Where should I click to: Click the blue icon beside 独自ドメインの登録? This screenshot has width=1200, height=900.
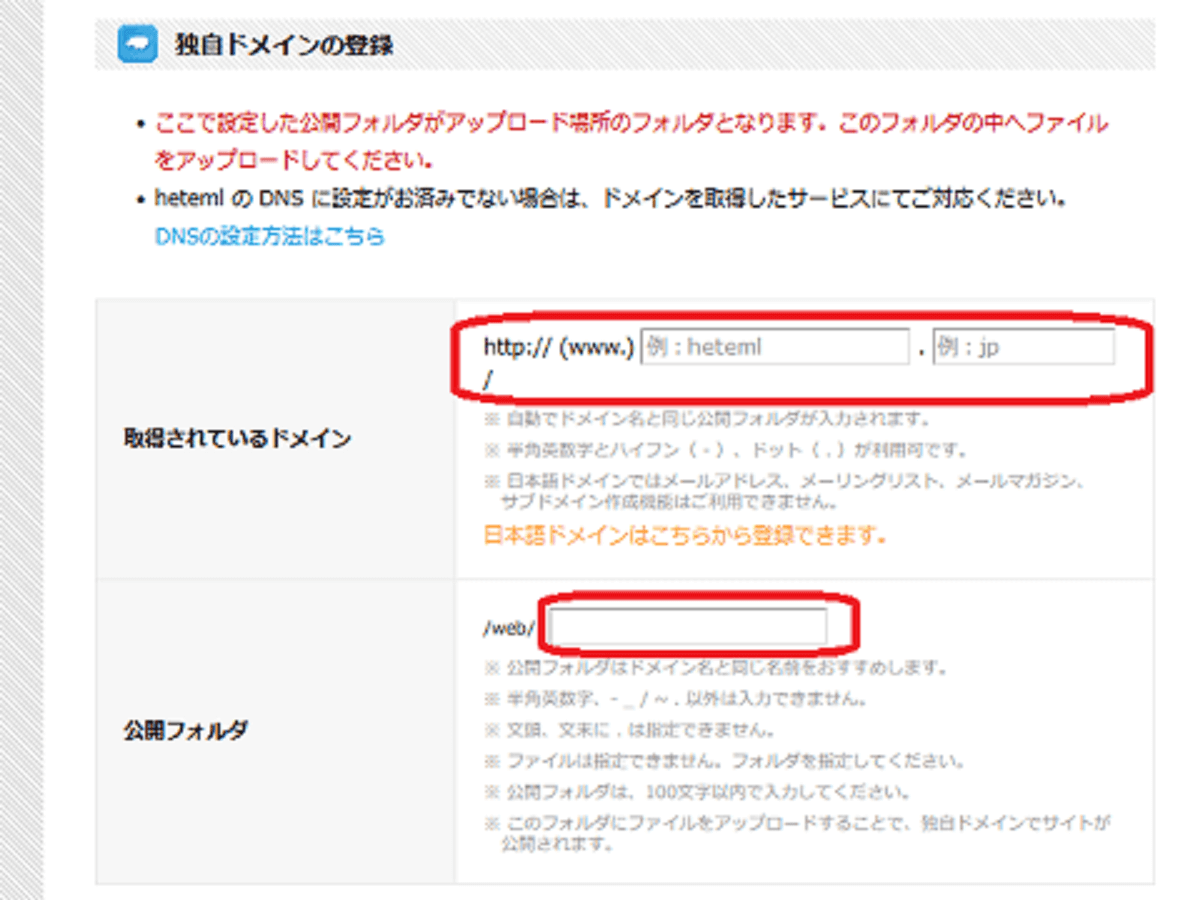click(x=137, y=45)
